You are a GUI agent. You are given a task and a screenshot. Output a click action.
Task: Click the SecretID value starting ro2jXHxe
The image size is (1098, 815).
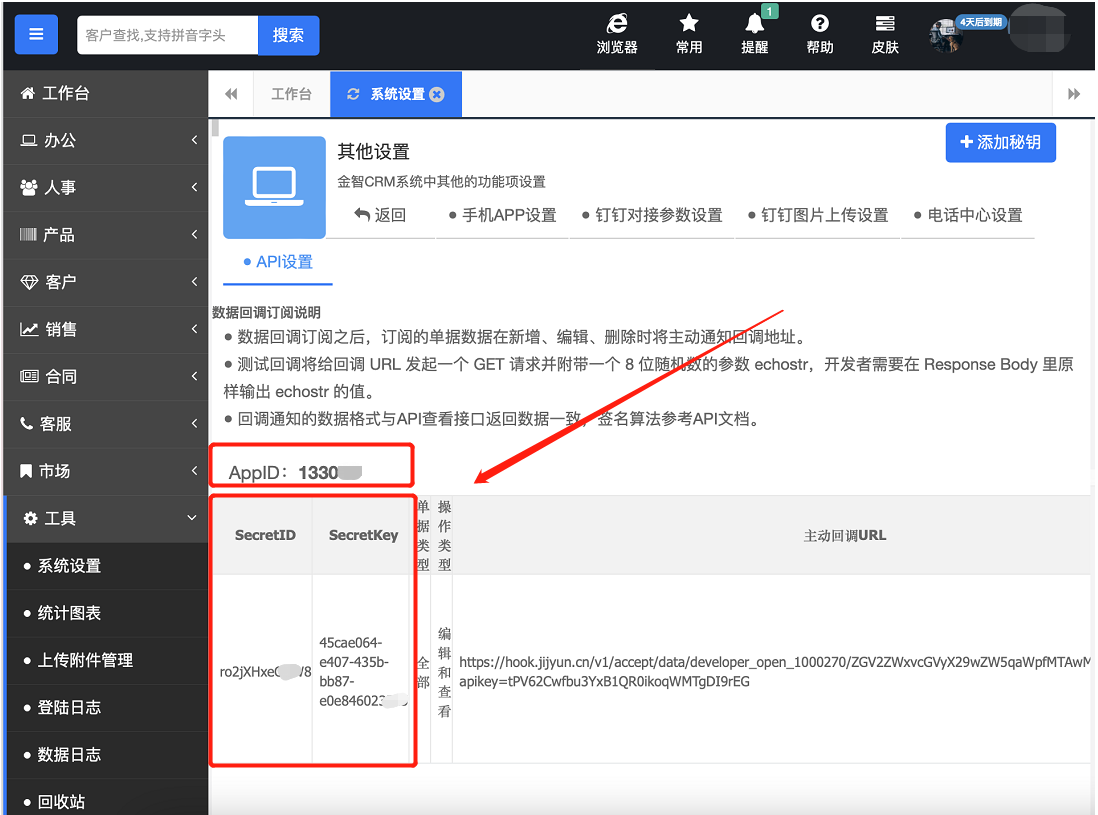point(265,671)
